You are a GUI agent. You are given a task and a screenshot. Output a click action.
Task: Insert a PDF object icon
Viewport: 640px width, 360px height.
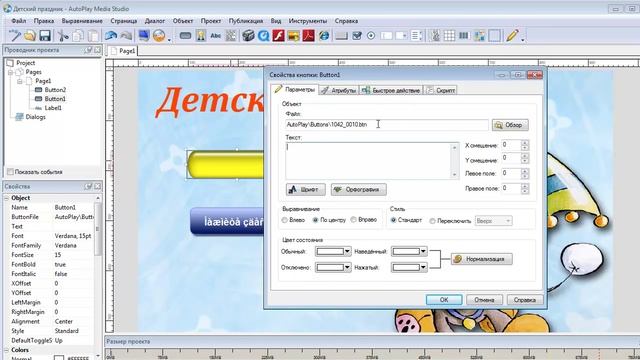coord(308,36)
